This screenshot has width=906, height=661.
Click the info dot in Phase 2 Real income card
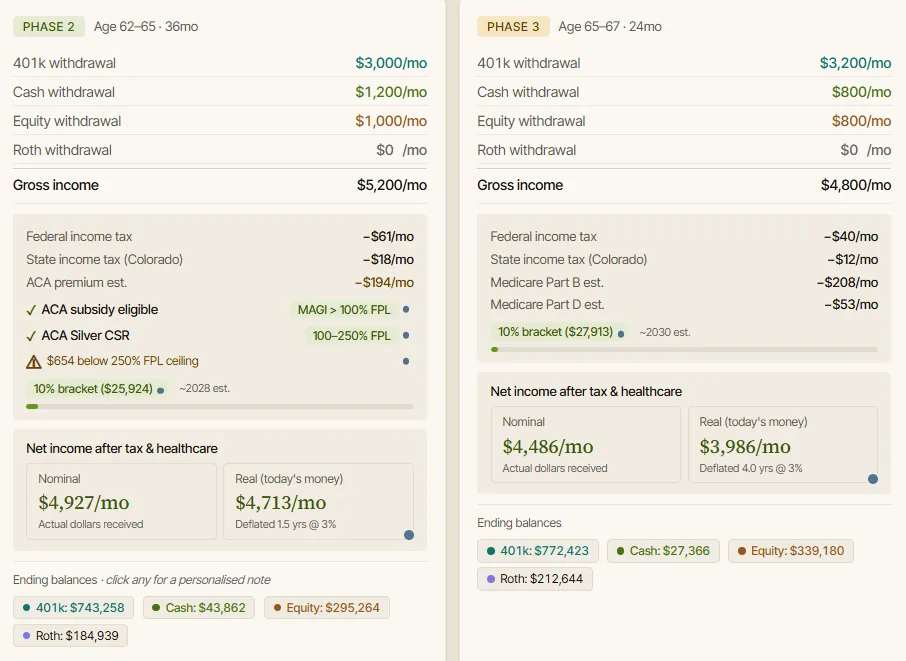click(409, 535)
